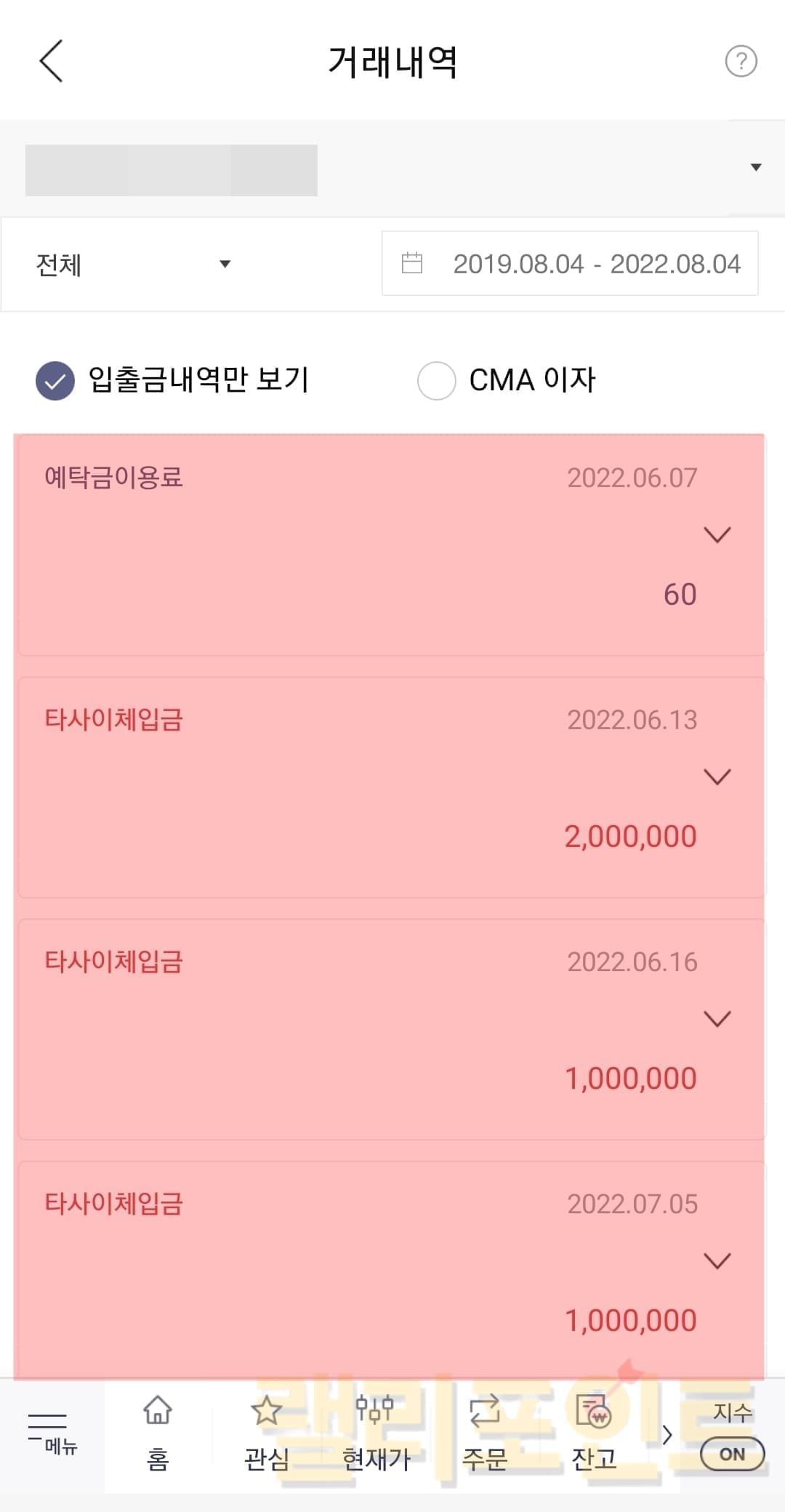Select the CMA 이자 radio option
The height and width of the screenshot is (1512, 785).
436,380
